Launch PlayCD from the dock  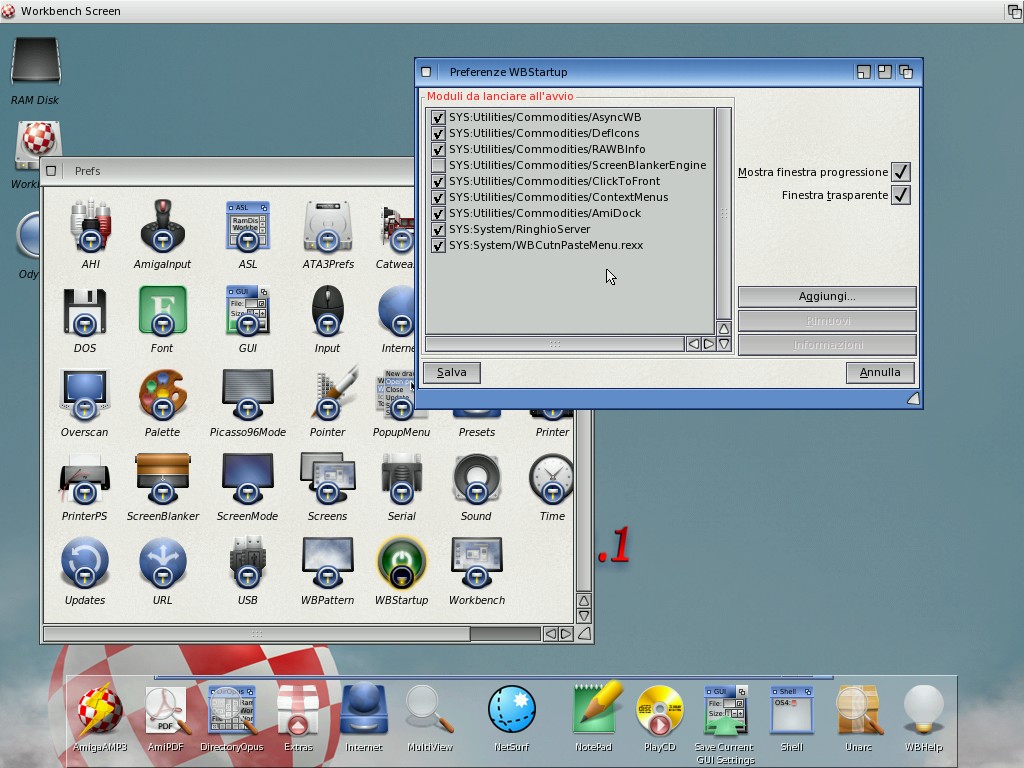tap(659, 711)
